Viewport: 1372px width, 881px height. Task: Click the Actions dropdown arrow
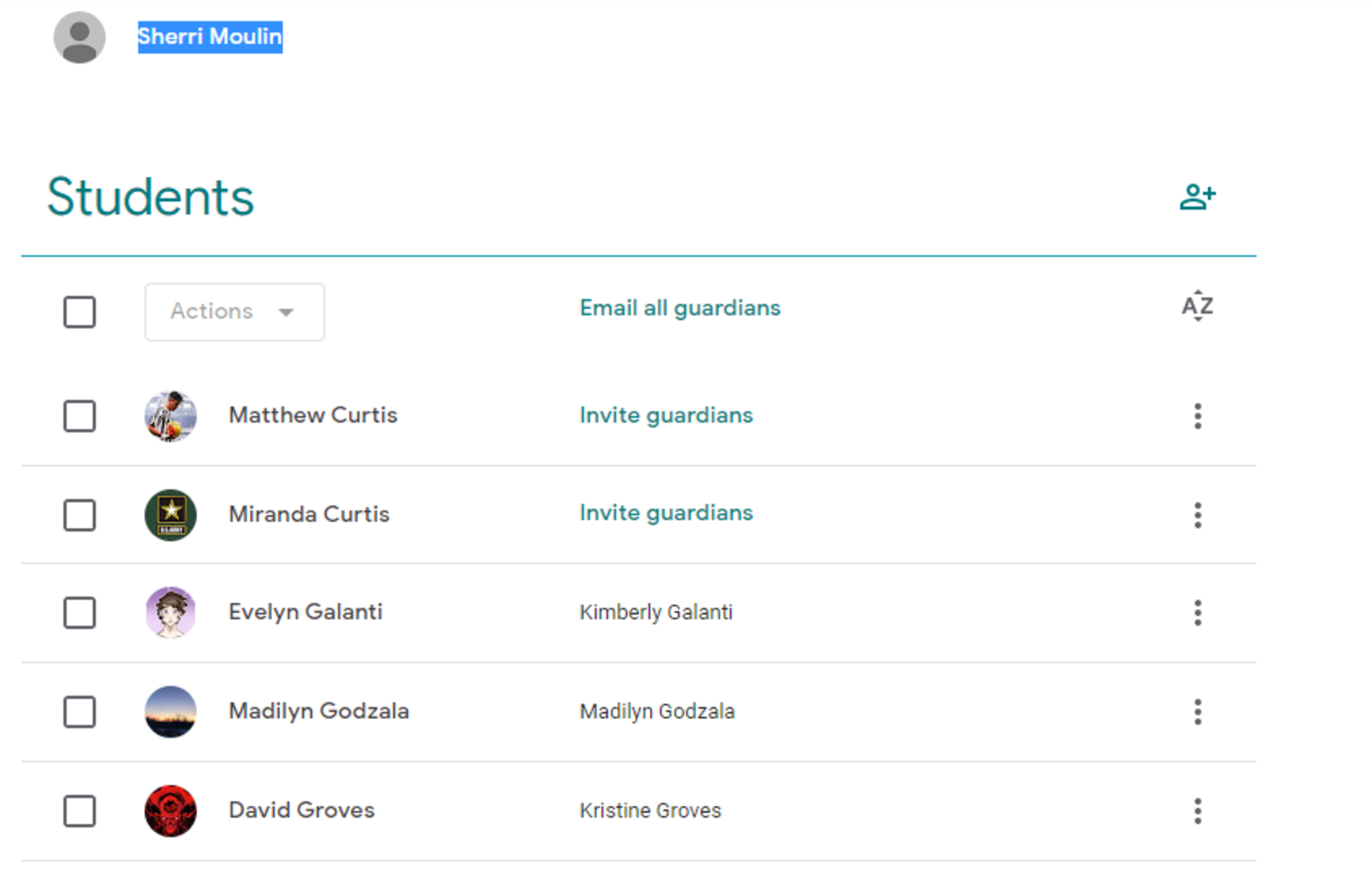point(286,312)
